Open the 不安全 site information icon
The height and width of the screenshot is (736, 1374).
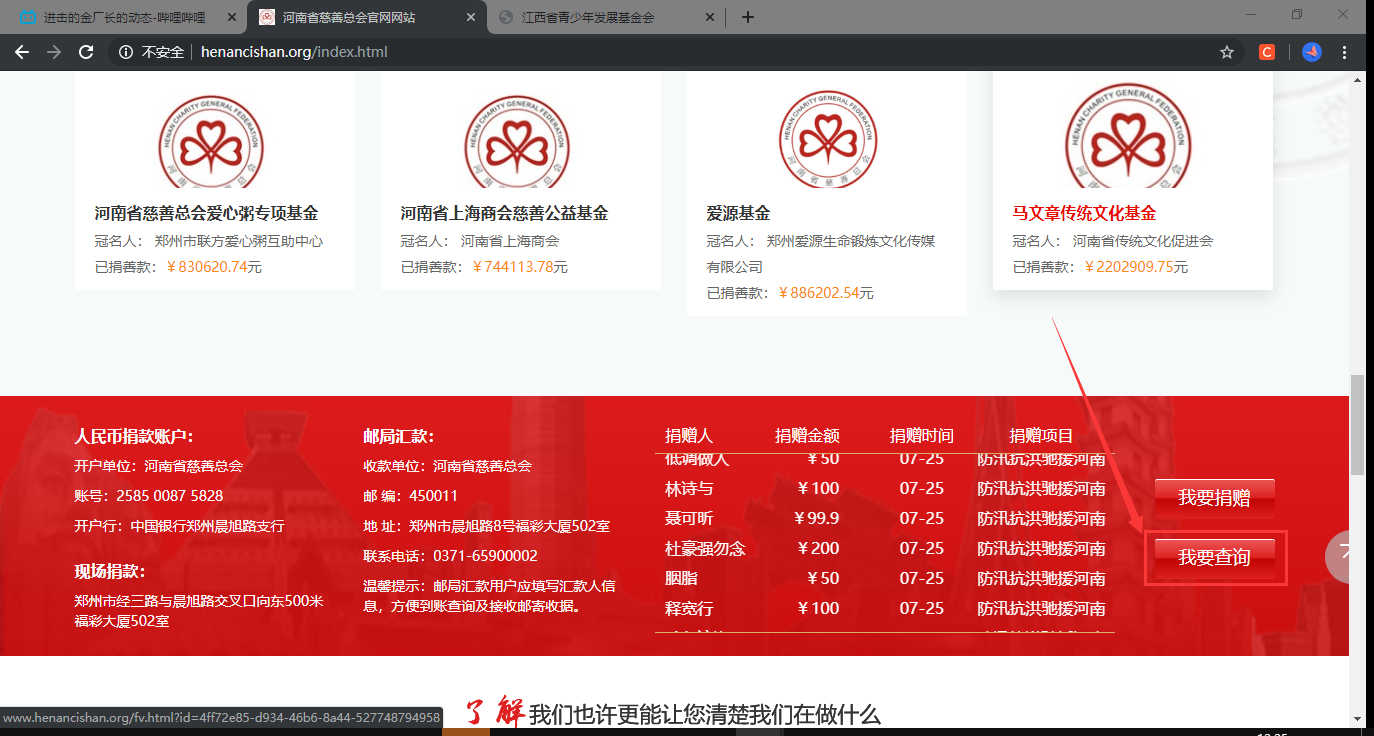(126, 52)
